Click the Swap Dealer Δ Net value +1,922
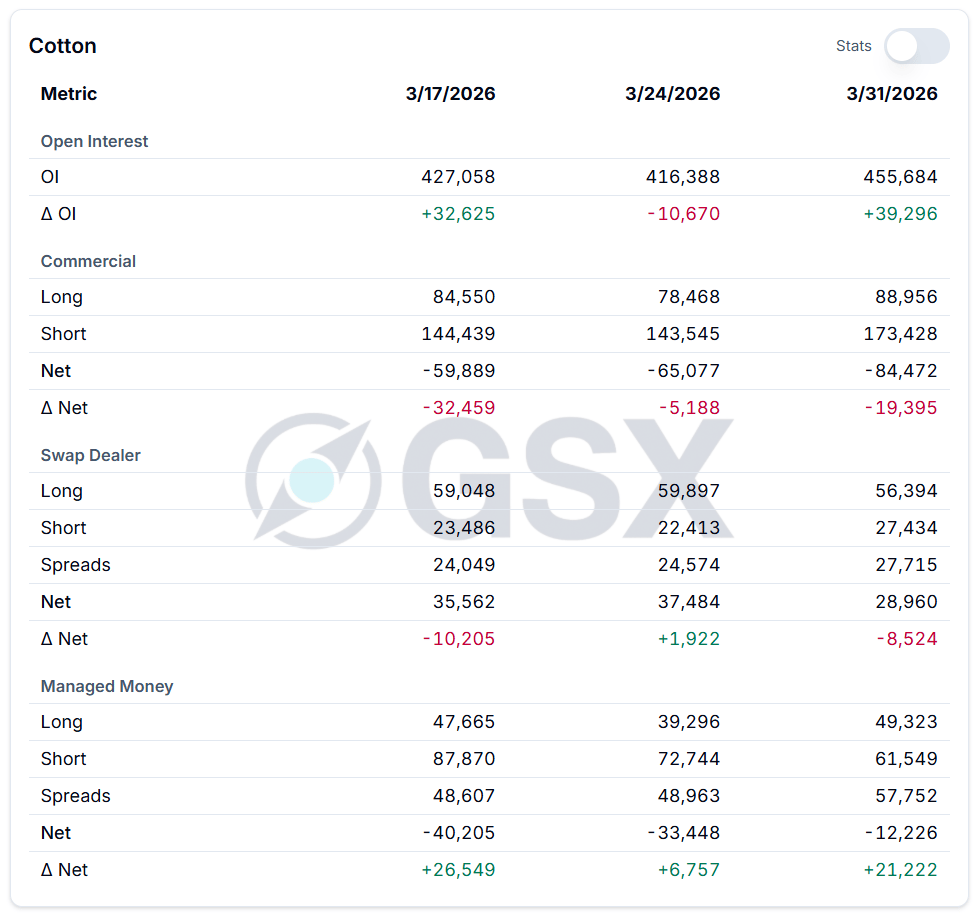 coord(688,639)
